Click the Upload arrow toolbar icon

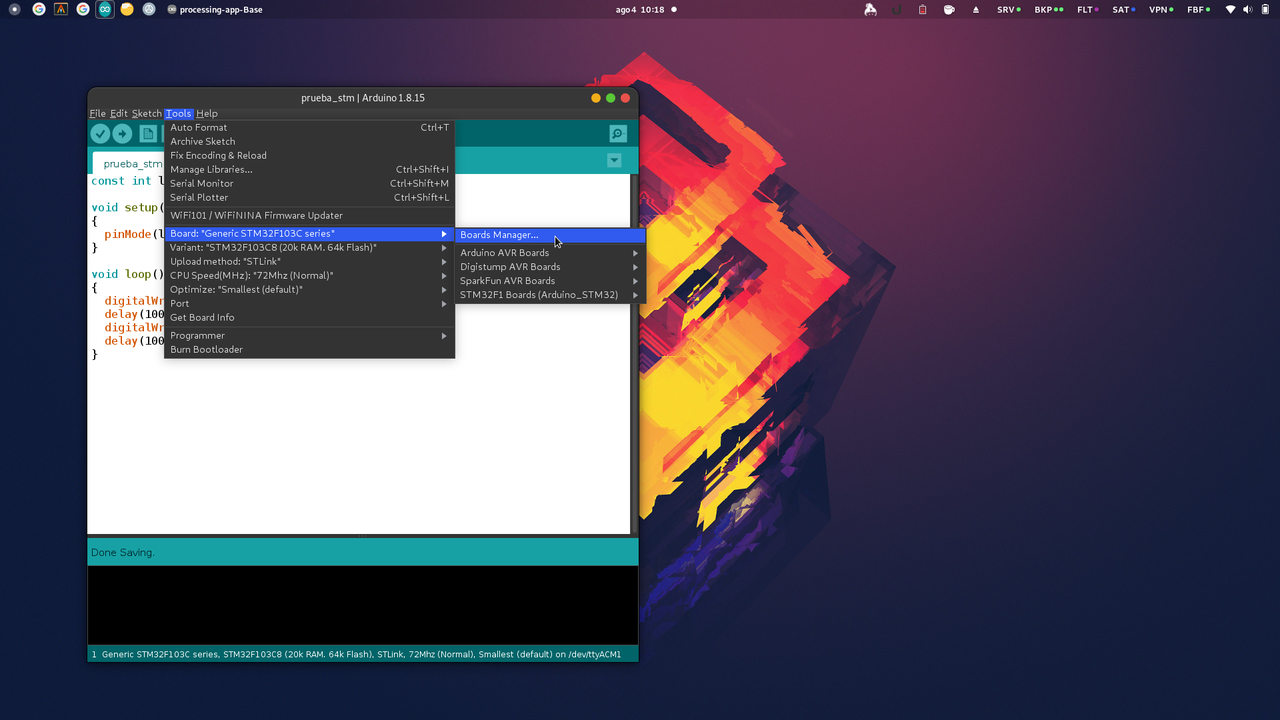122,133
